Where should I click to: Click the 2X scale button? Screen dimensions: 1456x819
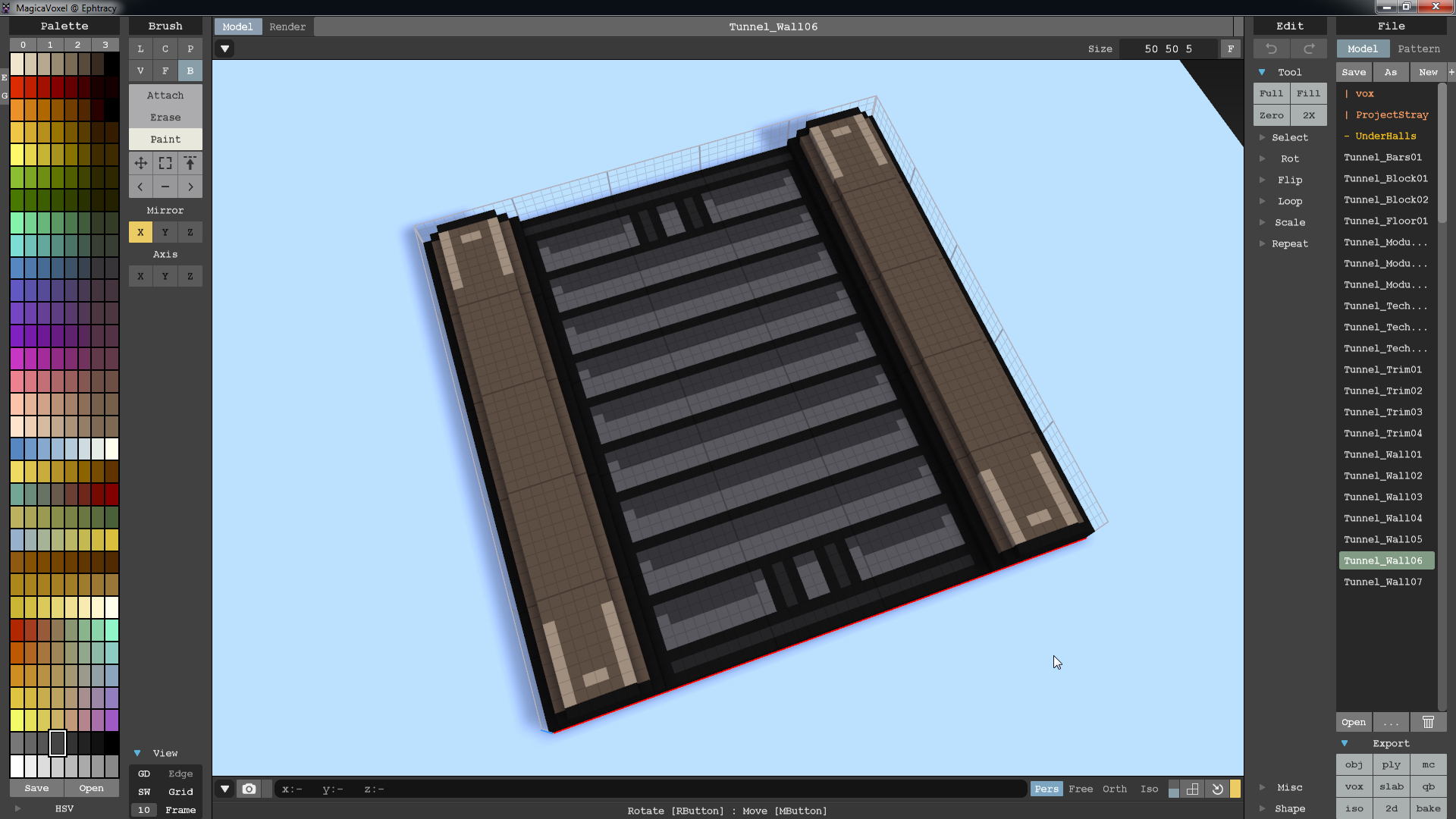click(x=1309, y=115)
